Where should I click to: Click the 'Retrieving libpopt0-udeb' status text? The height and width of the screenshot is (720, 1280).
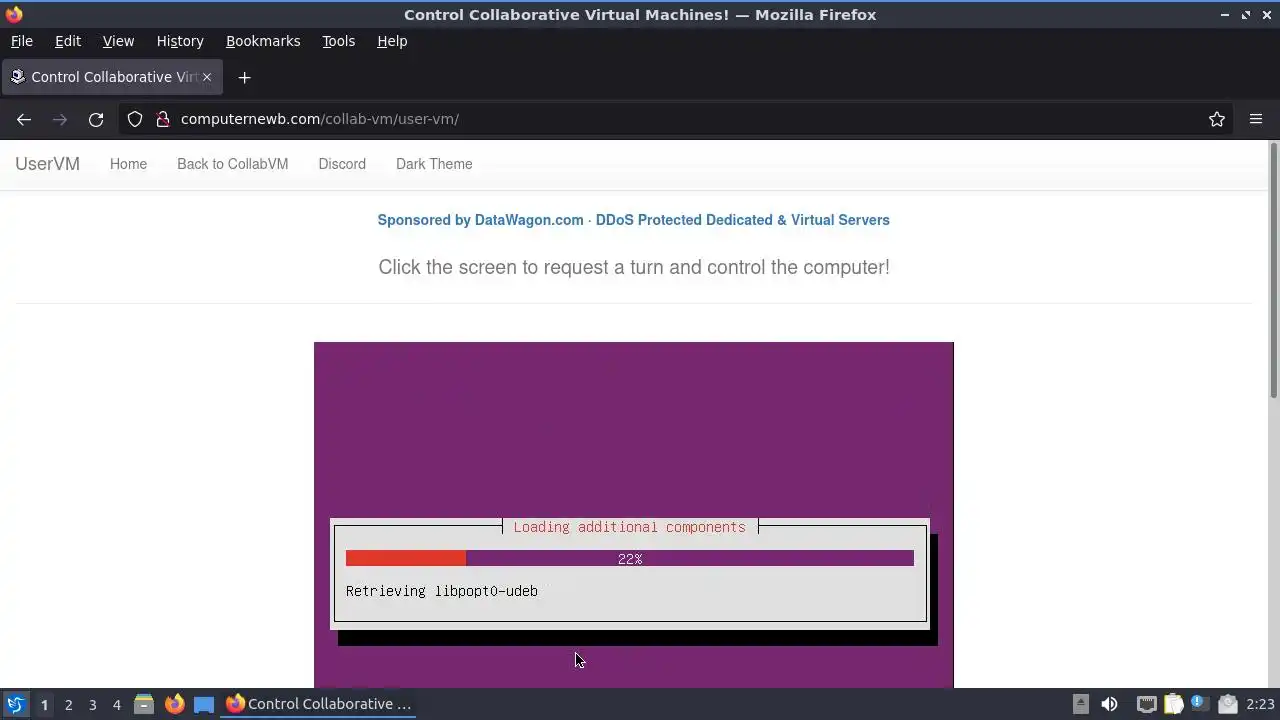coord(442,591)
